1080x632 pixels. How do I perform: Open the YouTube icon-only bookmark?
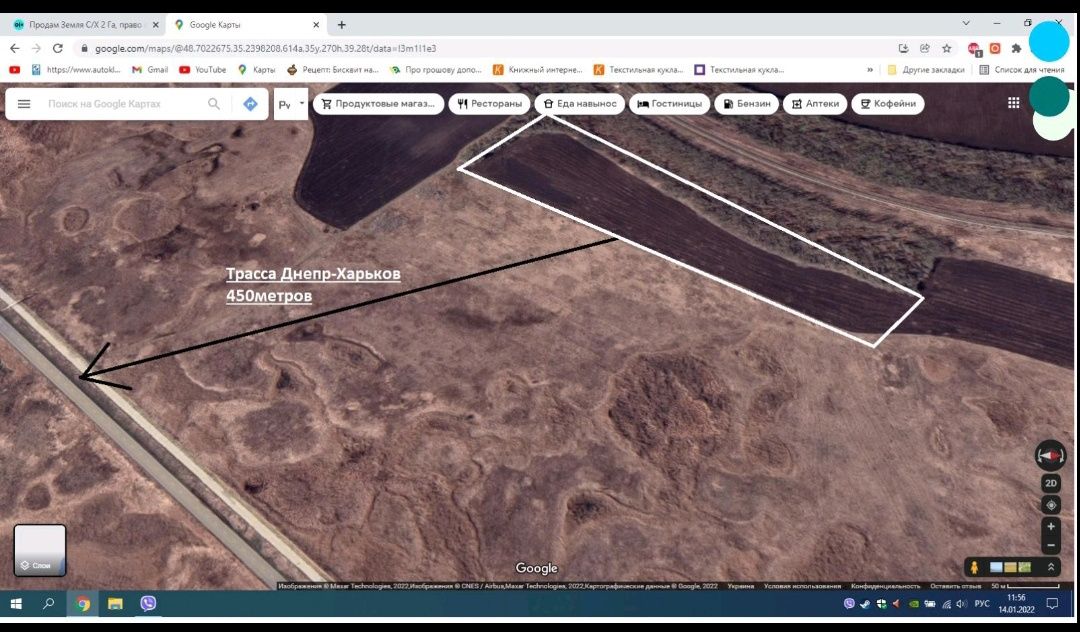click(14, 70)
